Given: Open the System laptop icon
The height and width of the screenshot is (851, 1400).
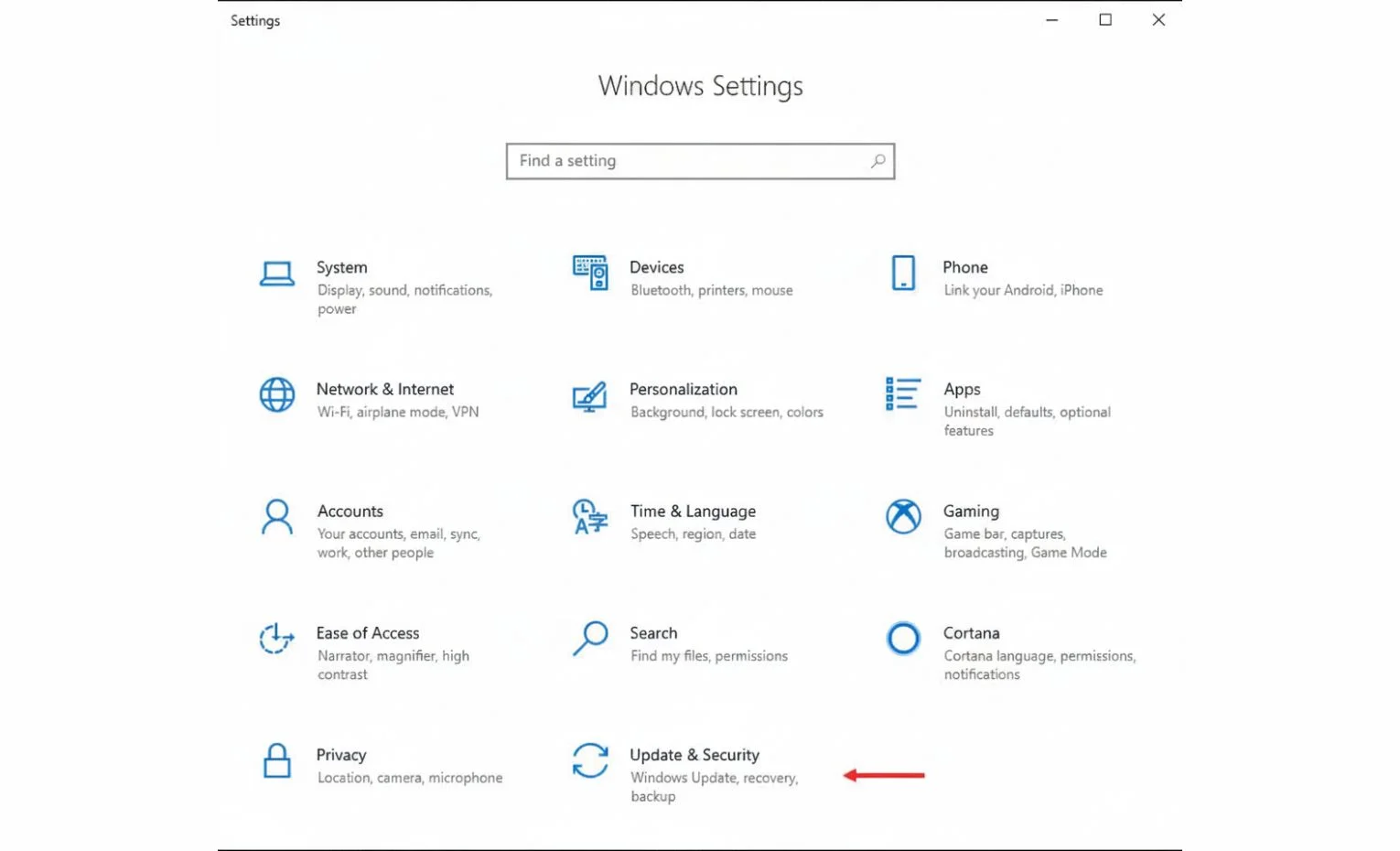Looking at the screenshot, I should tap(276, 274).
